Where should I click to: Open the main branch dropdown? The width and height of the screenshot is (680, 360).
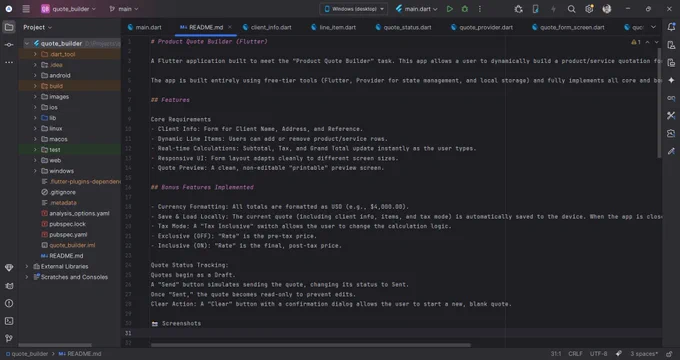pyautogui.click(x=124, y=9)
